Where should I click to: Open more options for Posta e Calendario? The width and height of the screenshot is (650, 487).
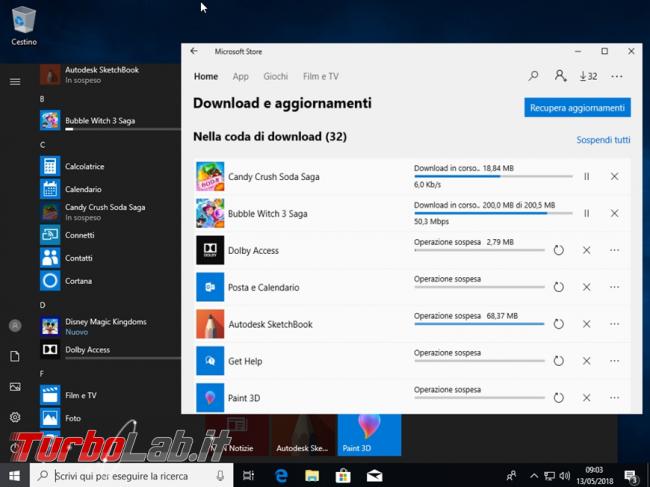click(614, 287)
